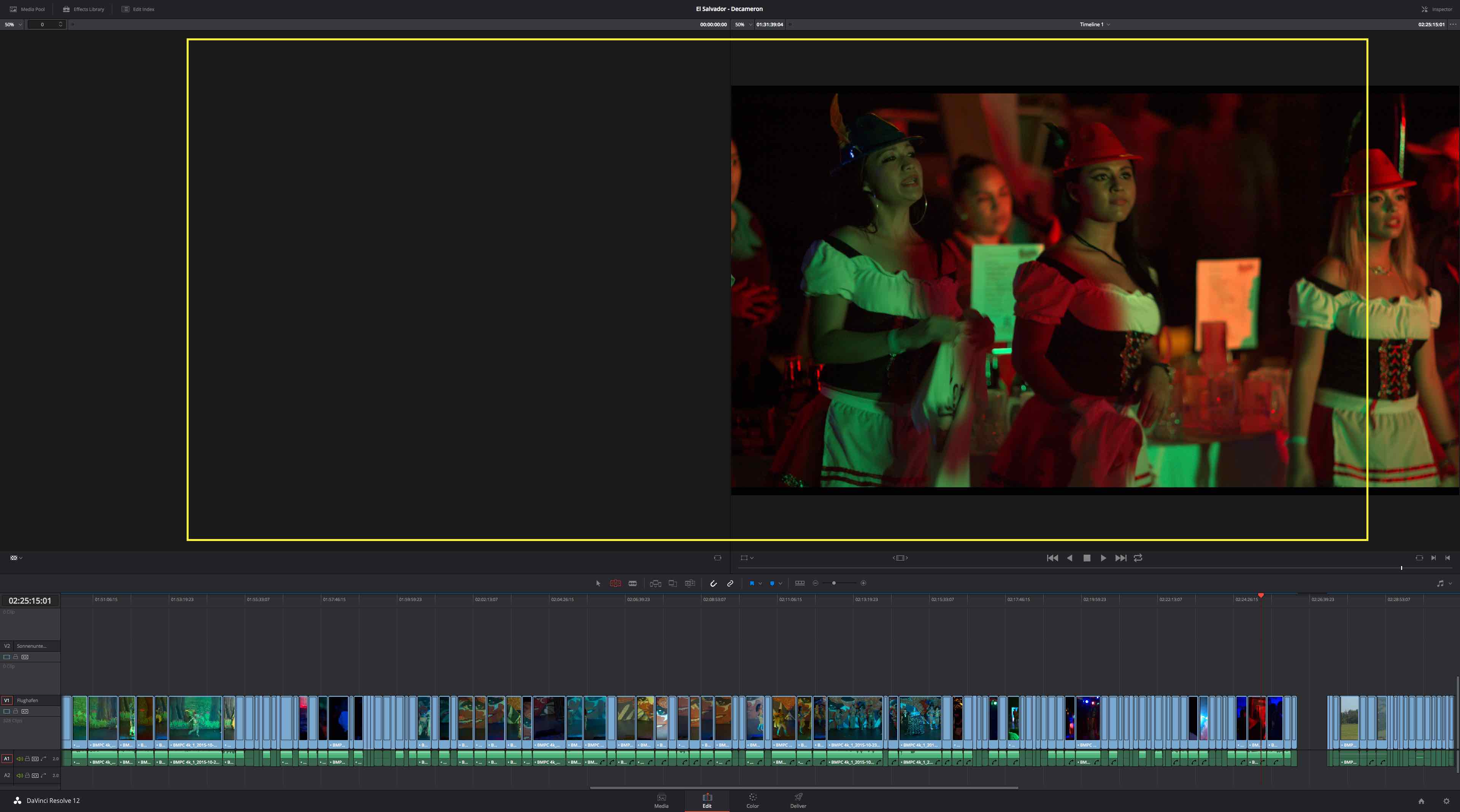Click the timeline zoom out minus icon
The image size is (1460, 812).
[816, 583]
